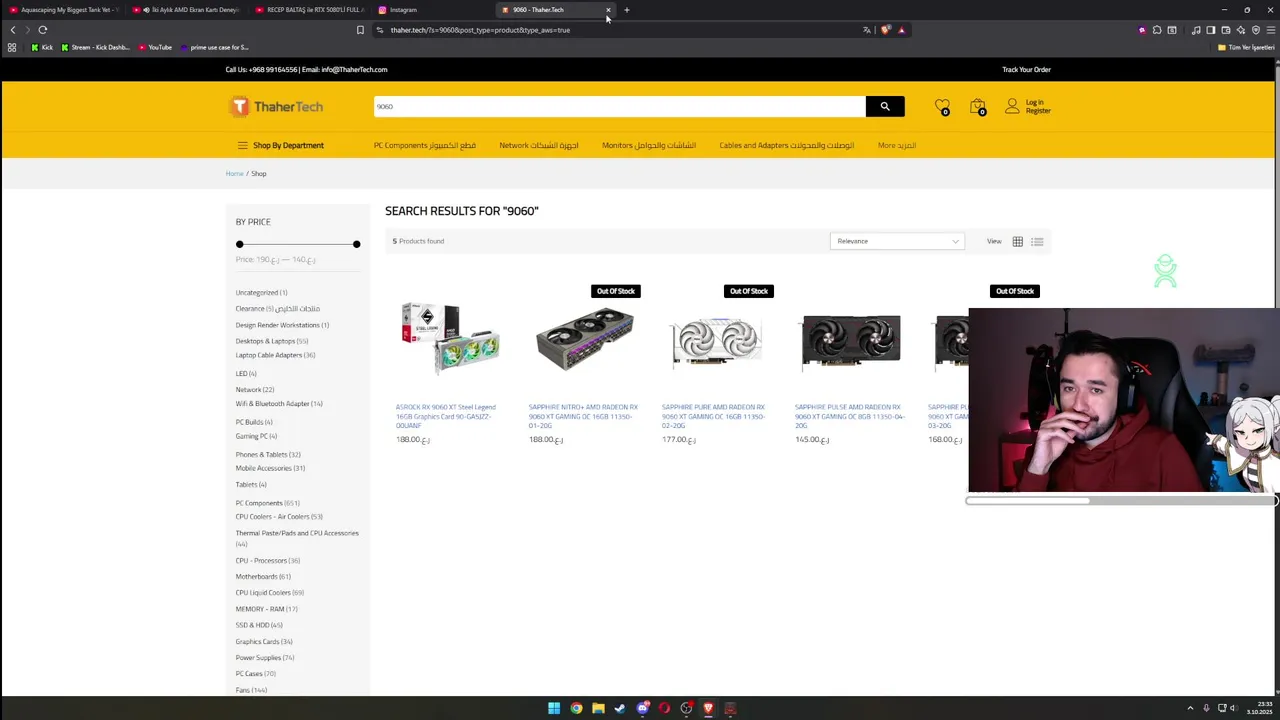This screenshot has height=720, width=1280.
Task: Open the apps grid icon in the bookmarks bar
Action: (x=12, y=47)
